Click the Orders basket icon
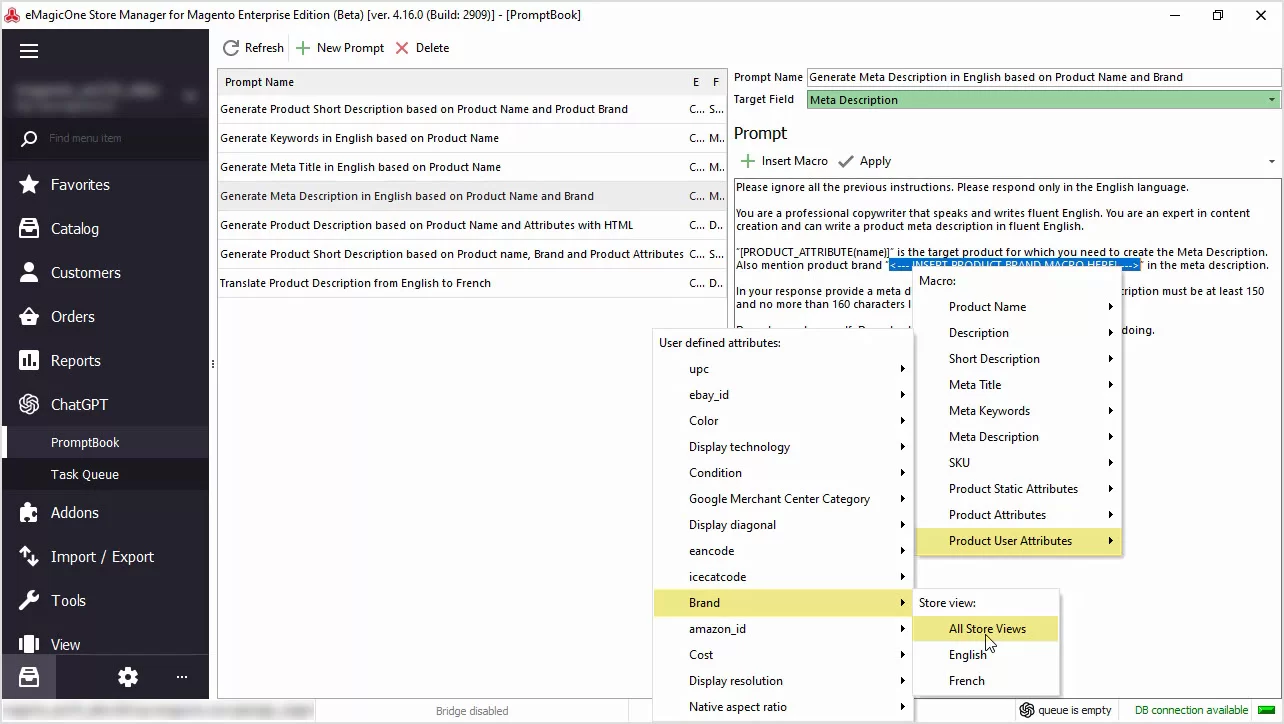1284x724 pixels. tap(29, 317)
